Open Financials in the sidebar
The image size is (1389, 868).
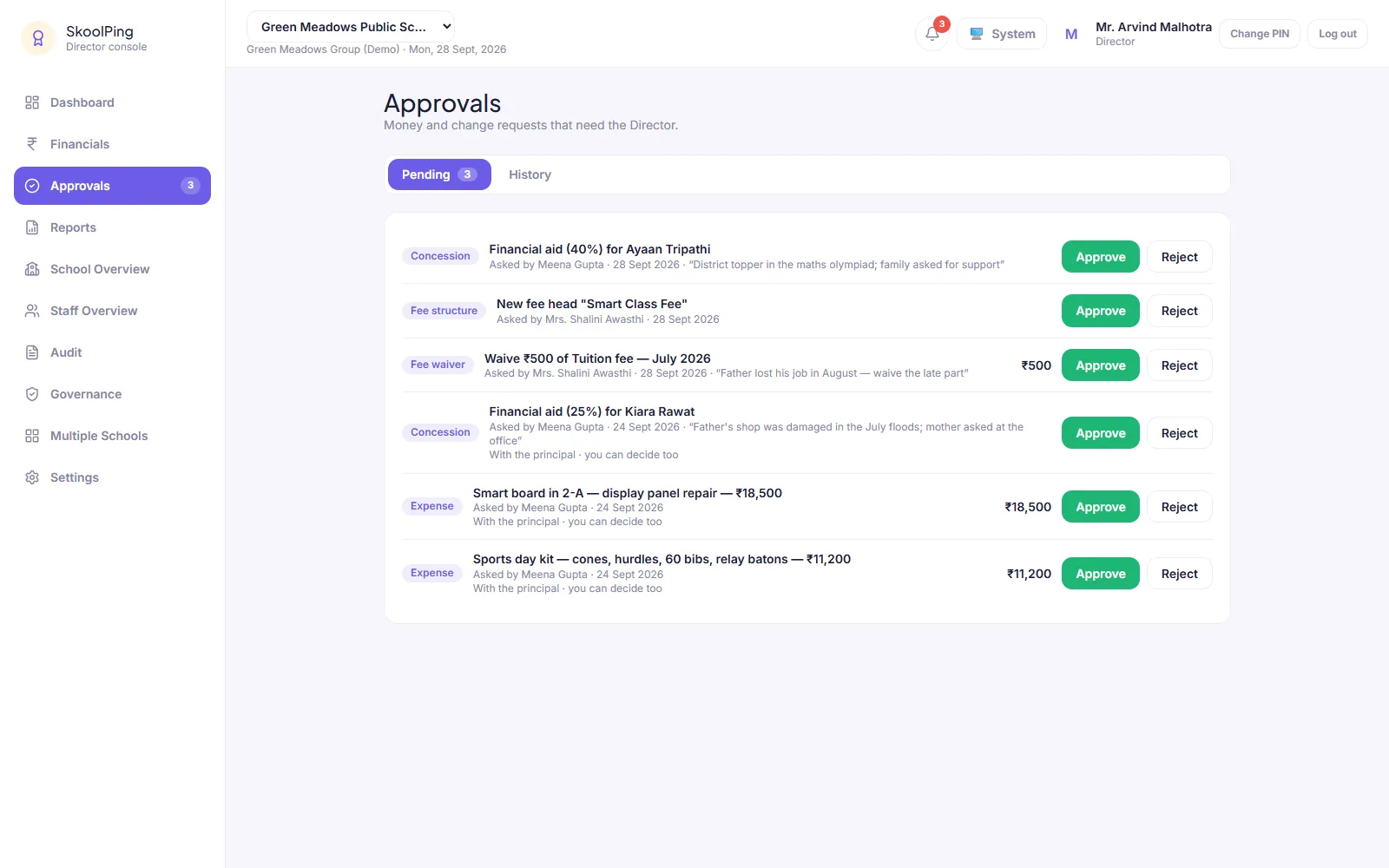112,144
